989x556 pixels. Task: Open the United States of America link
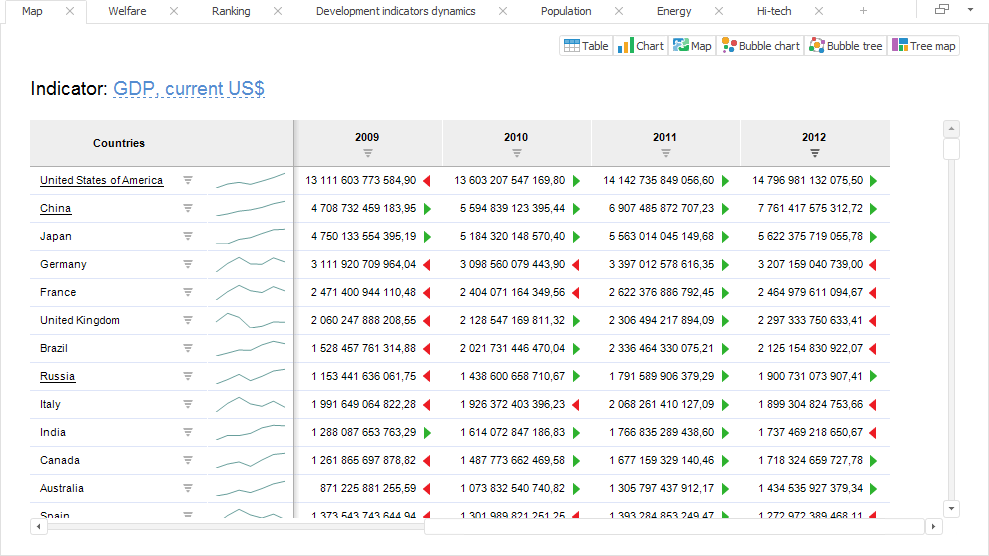pyautogui.click(x=101, y=181)
